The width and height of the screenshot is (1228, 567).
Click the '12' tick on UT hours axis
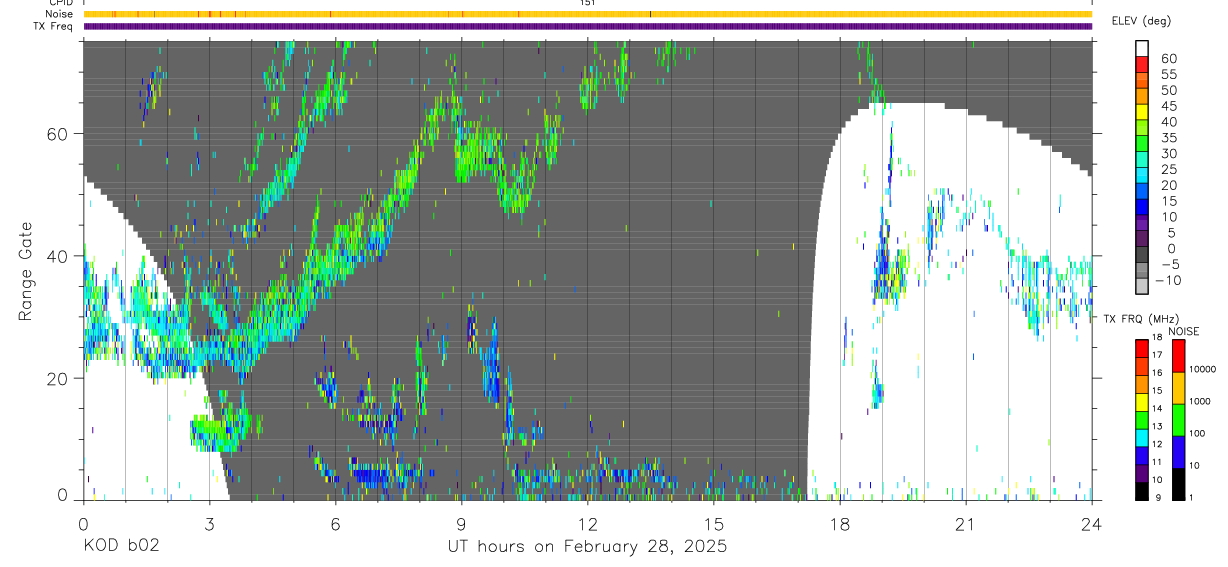(588, 523)
